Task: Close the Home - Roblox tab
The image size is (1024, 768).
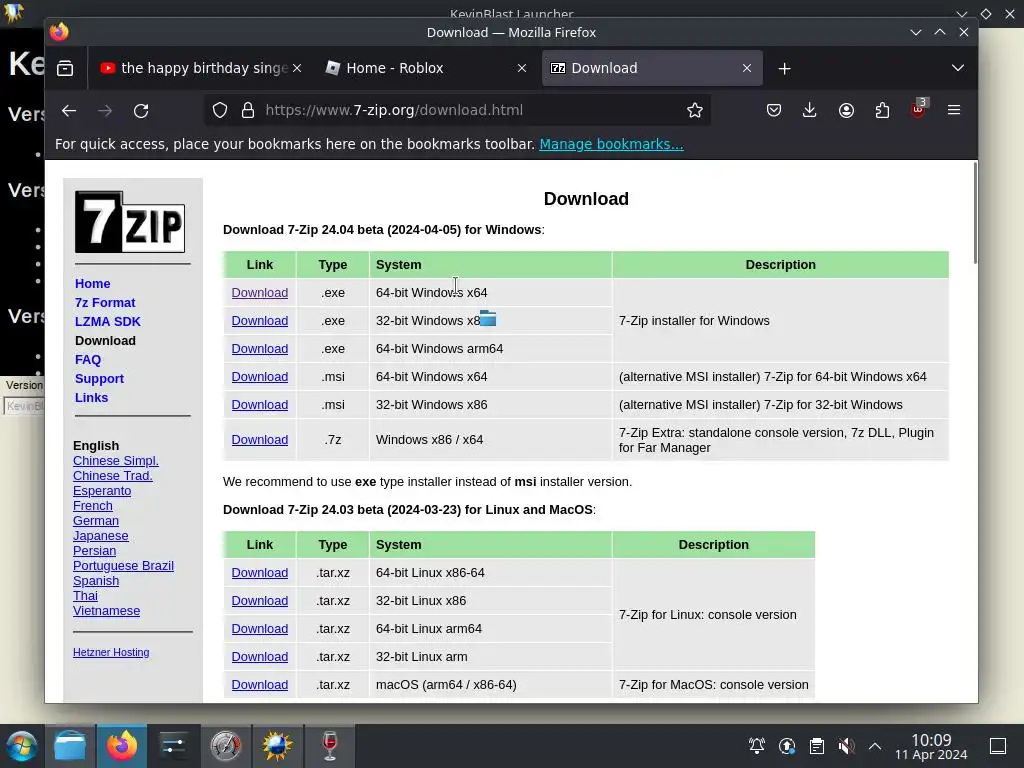Action: 522,68
